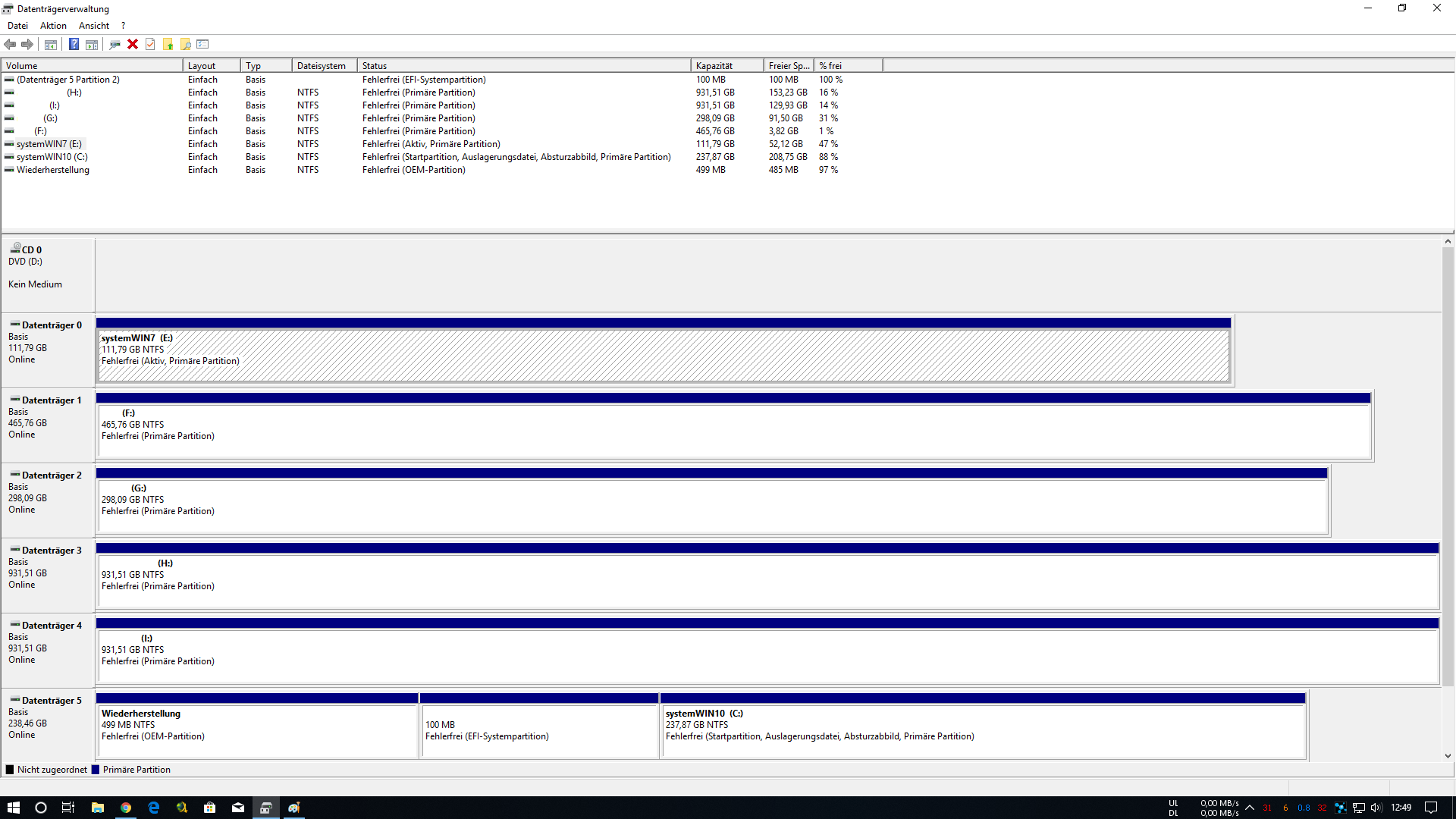Show hidden icons in system tray
The width and height of the screenshot is (1456, 819).
(1250, 808)
